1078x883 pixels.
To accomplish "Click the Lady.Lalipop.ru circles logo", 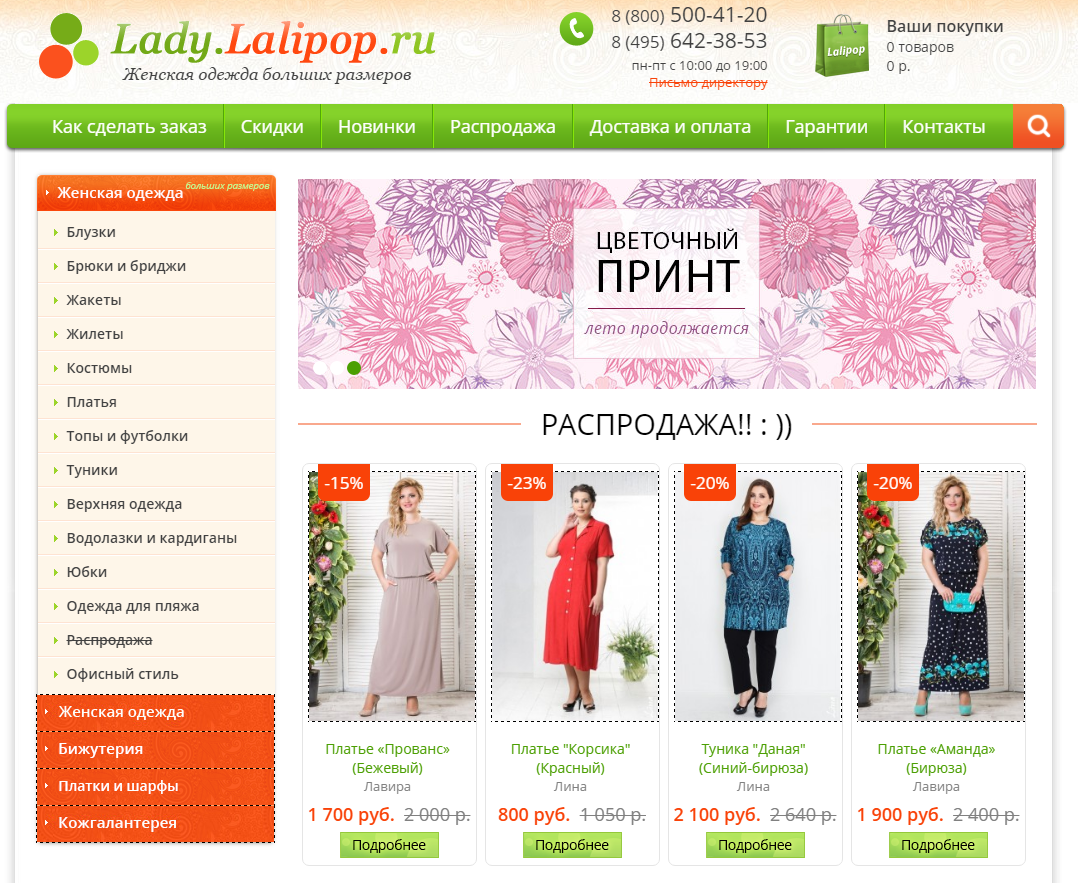I will (68, 45).
